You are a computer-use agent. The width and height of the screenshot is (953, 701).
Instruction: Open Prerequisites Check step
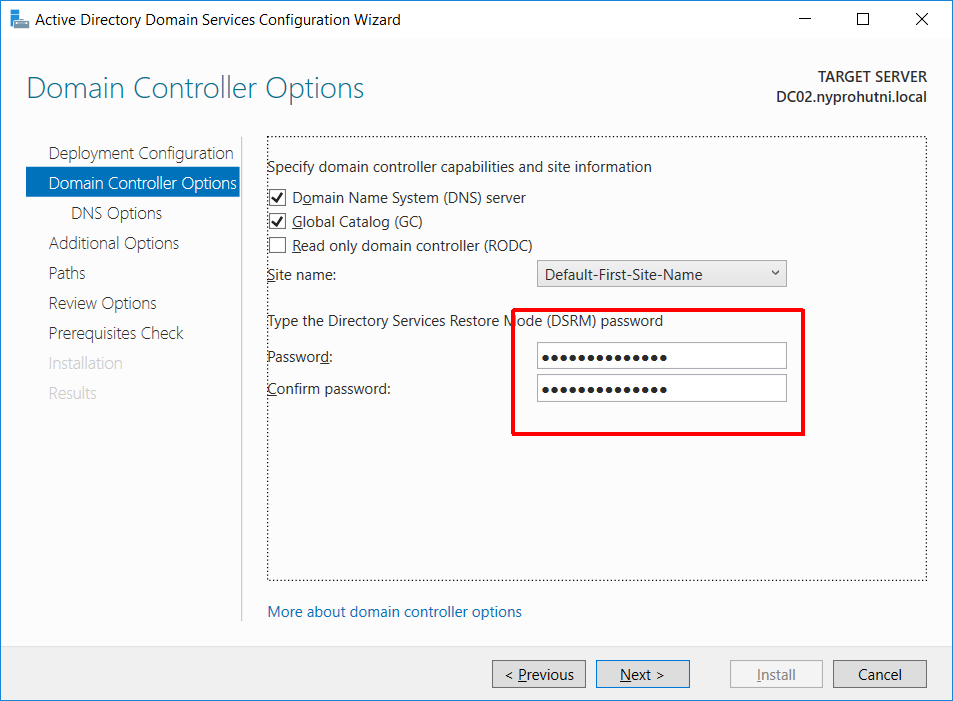[x=116, y=333]
